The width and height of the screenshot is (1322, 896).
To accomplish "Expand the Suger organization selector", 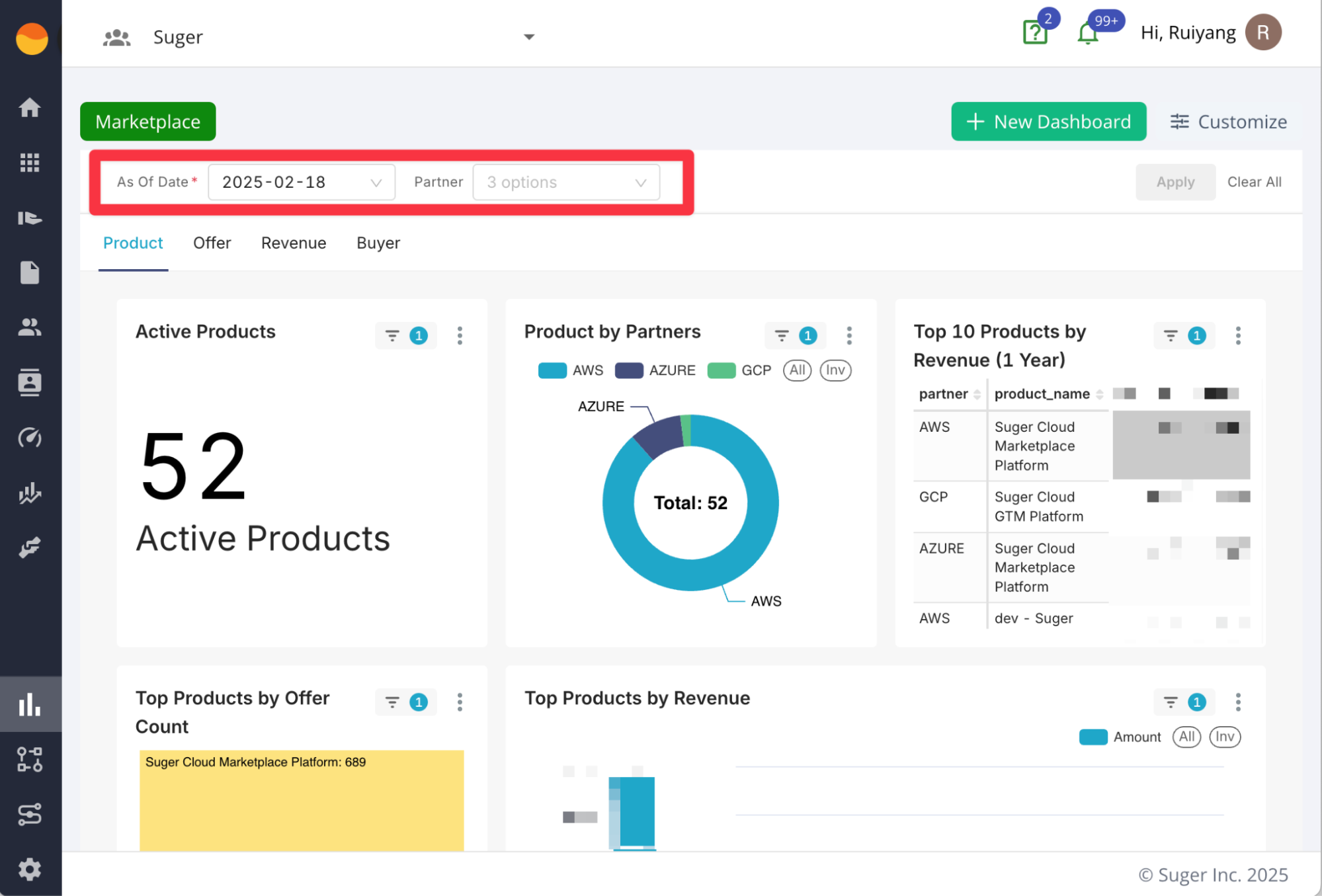I will (528, 37).
